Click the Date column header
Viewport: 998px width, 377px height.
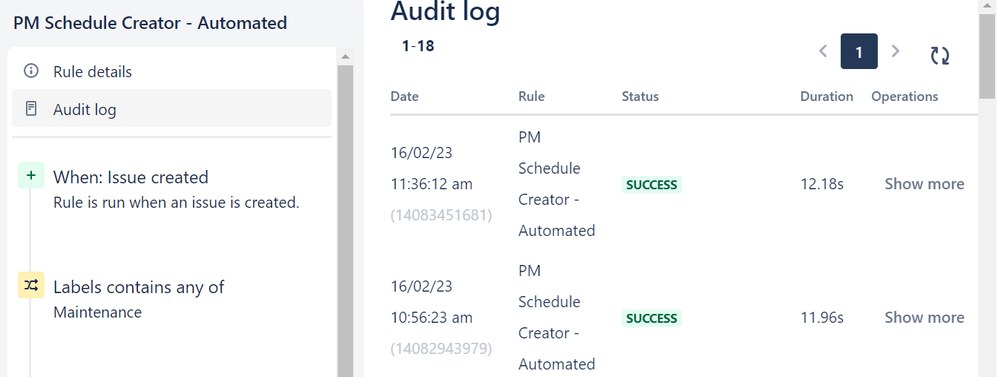[404, 96]
